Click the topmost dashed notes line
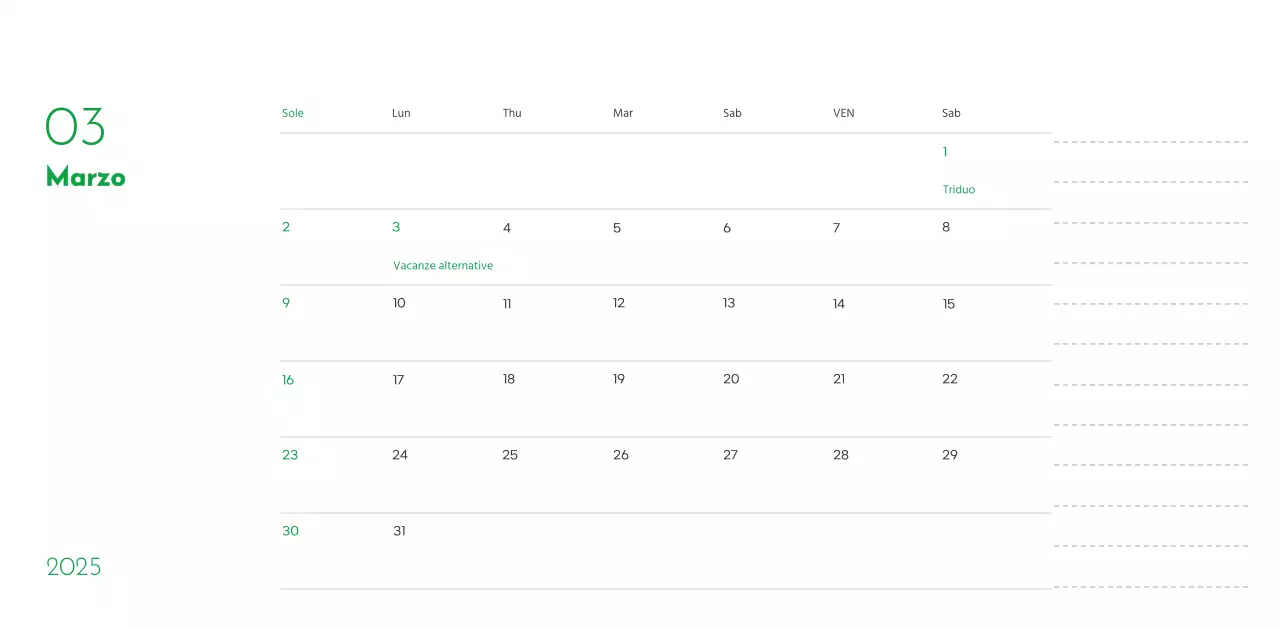1280x627 pixels. [x=1150, y=142]
